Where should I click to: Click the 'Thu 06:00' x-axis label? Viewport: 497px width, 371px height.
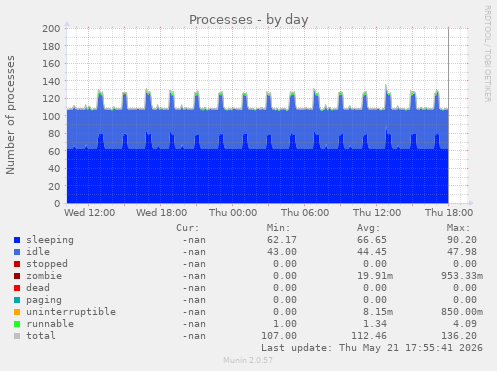coord(305,213)
